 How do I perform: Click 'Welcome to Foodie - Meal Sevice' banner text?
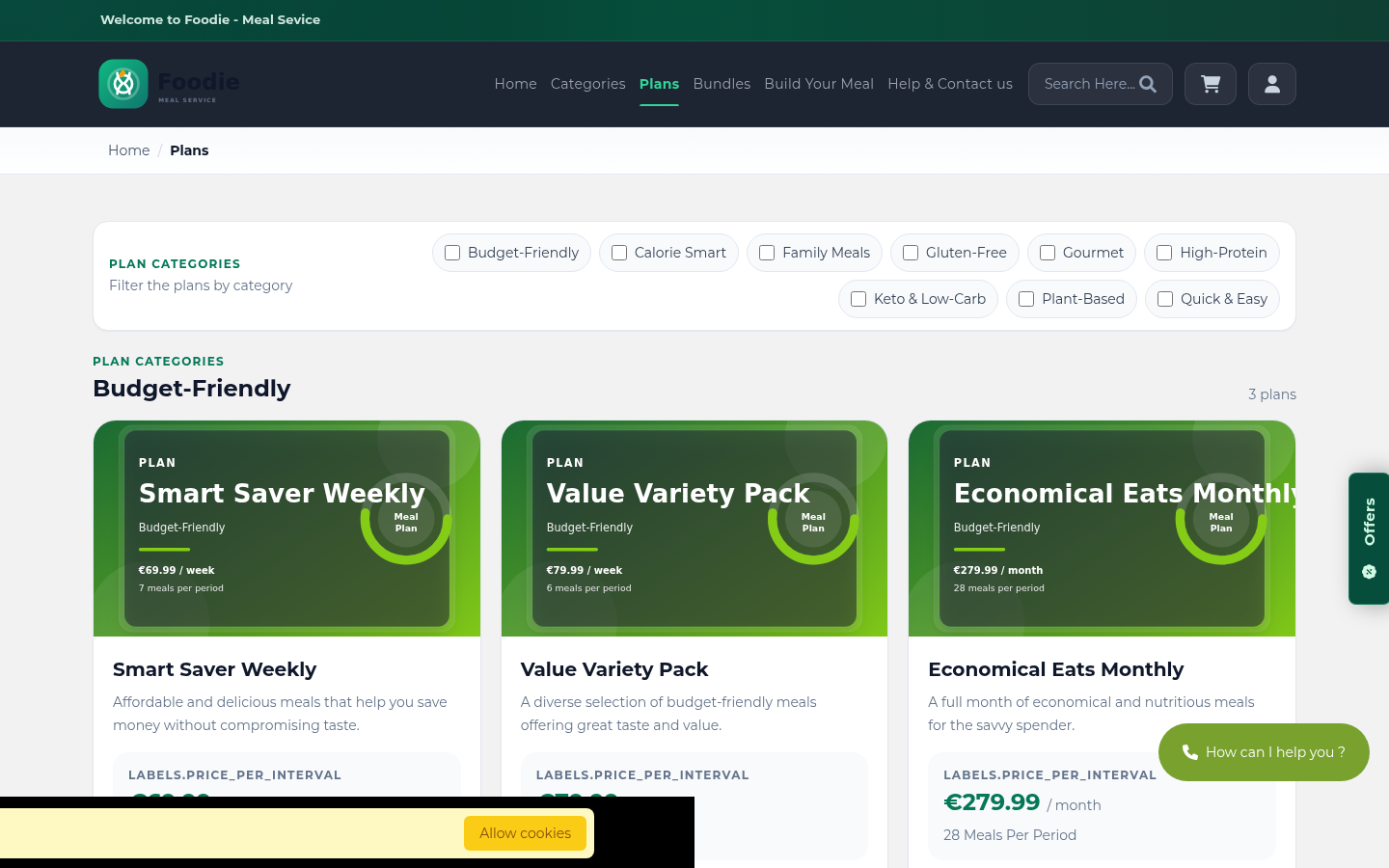(210, 19)
